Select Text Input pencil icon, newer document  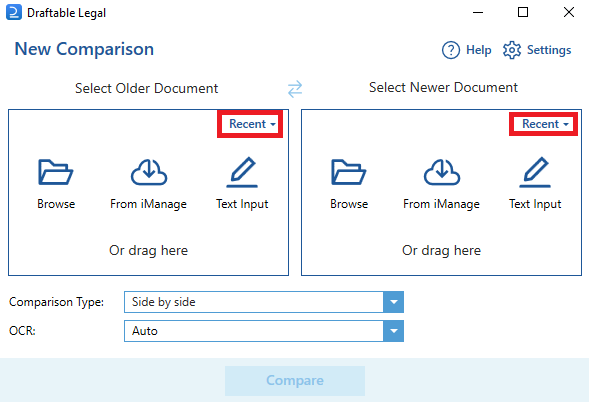click(x=535, y=172)
